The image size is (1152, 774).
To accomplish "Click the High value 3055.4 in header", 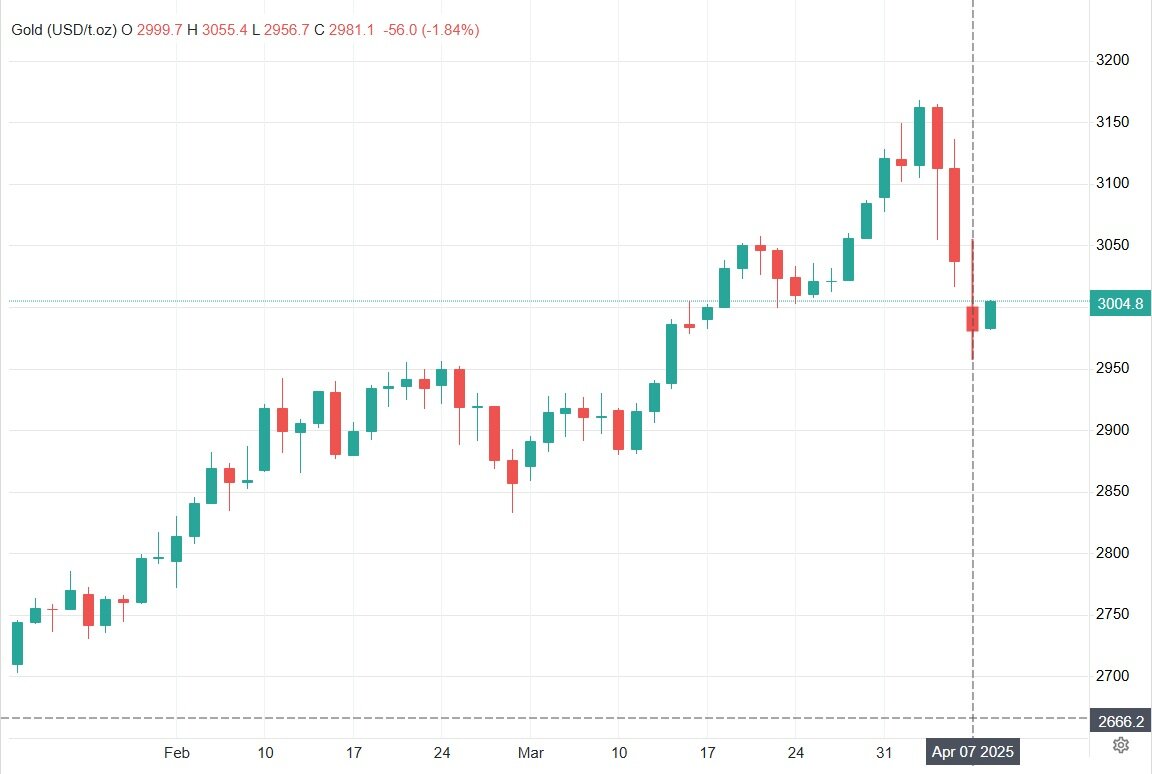I will click(225, 30).
